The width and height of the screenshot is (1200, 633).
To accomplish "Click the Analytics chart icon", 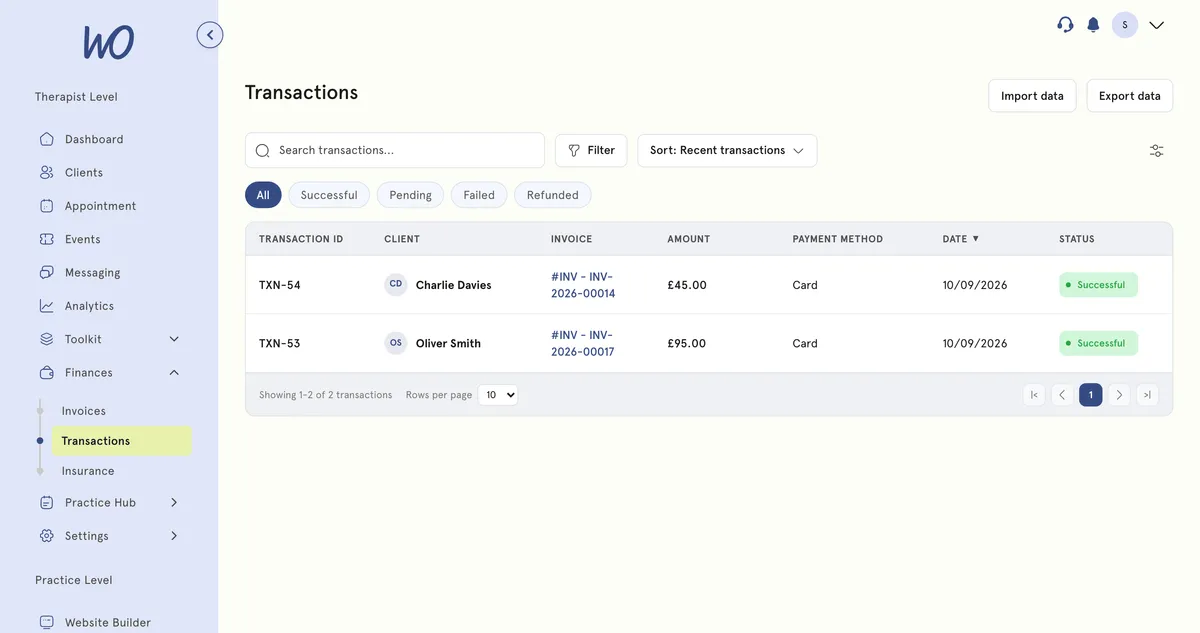I will (47, 306).
